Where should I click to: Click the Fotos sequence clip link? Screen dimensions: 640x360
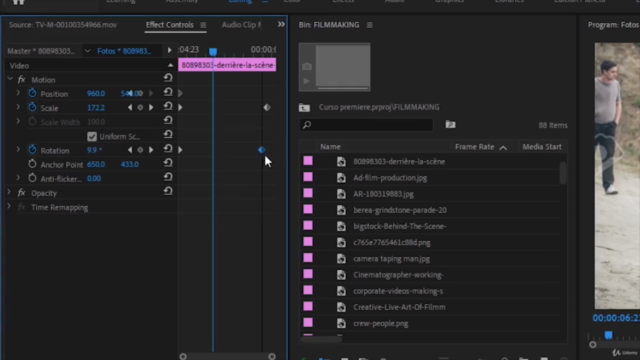[124, 51]
